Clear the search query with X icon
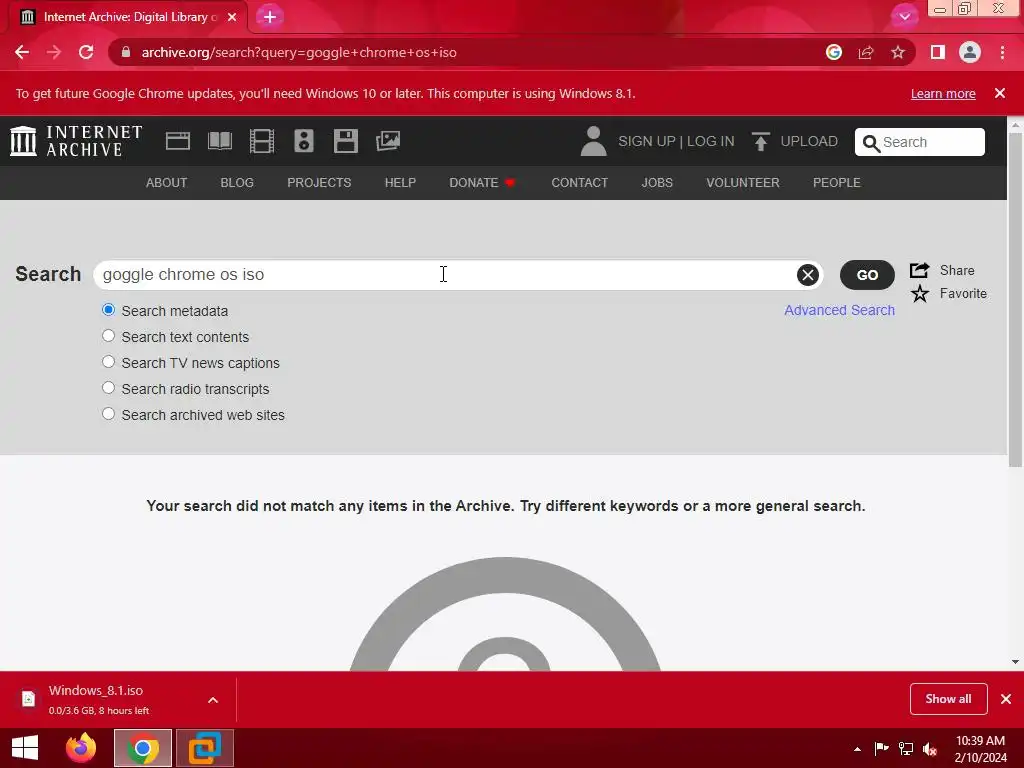 [x=808, y=275]
